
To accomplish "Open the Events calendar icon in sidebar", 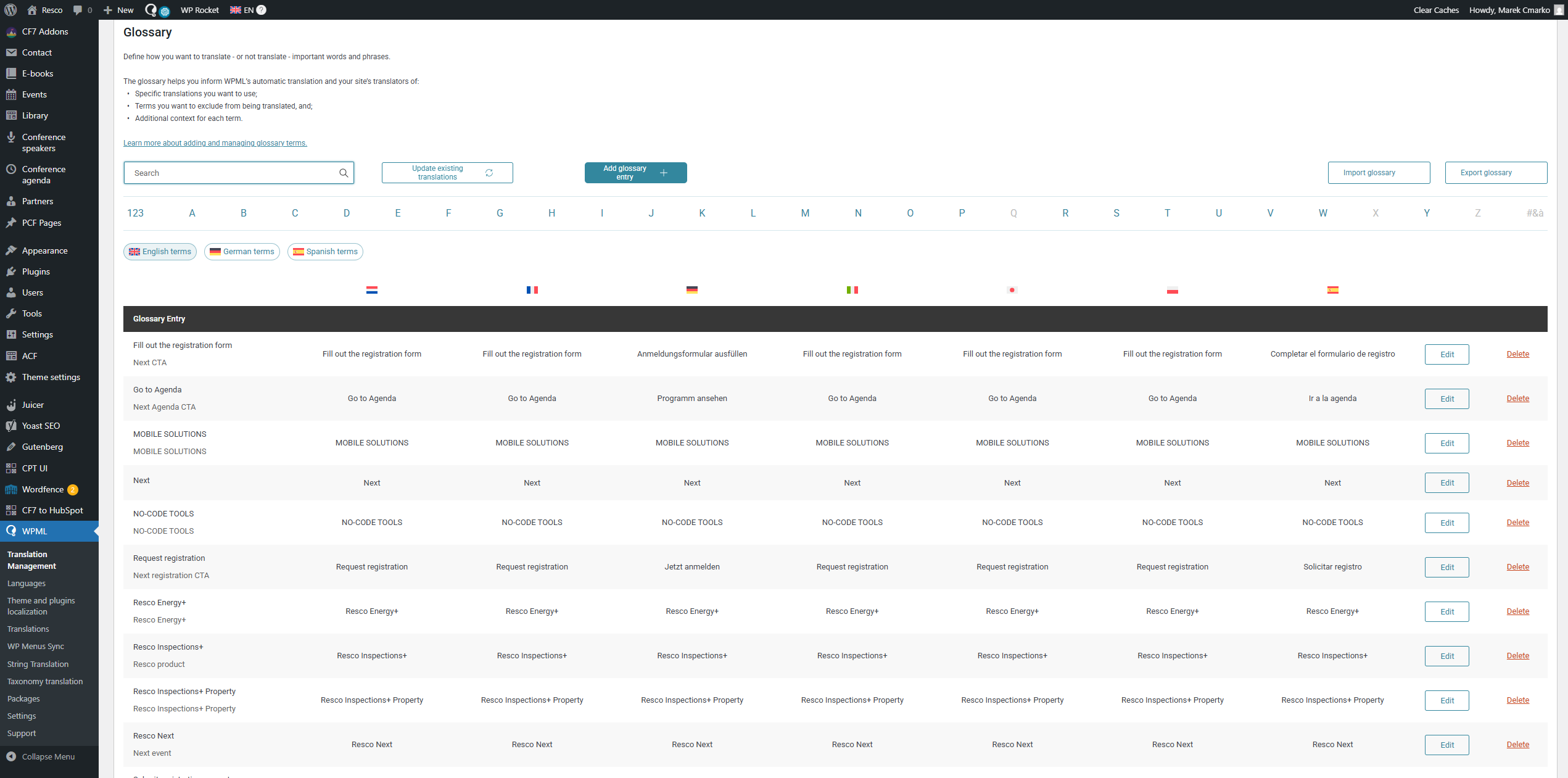I will tap(11, 94).
